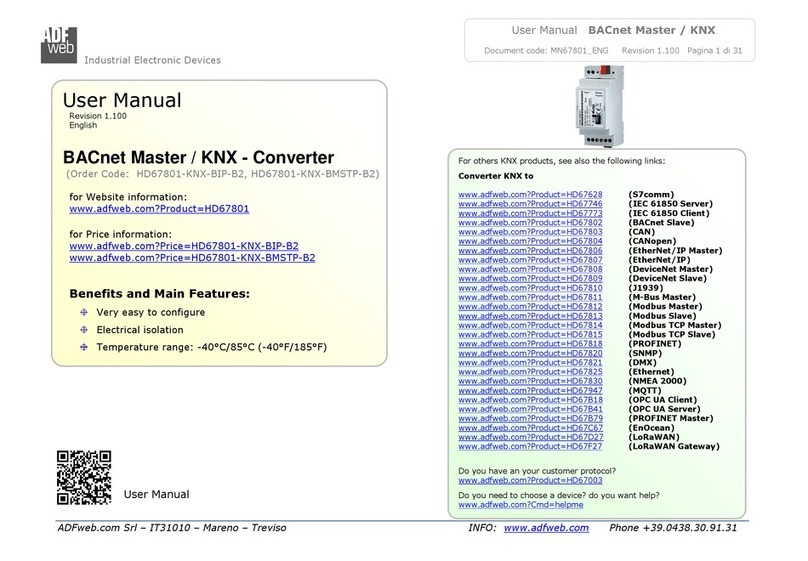Click 'Document code: MN67801_ENG' in header
This screenshot has height=561, width=808.
click(x=546, y=50)
